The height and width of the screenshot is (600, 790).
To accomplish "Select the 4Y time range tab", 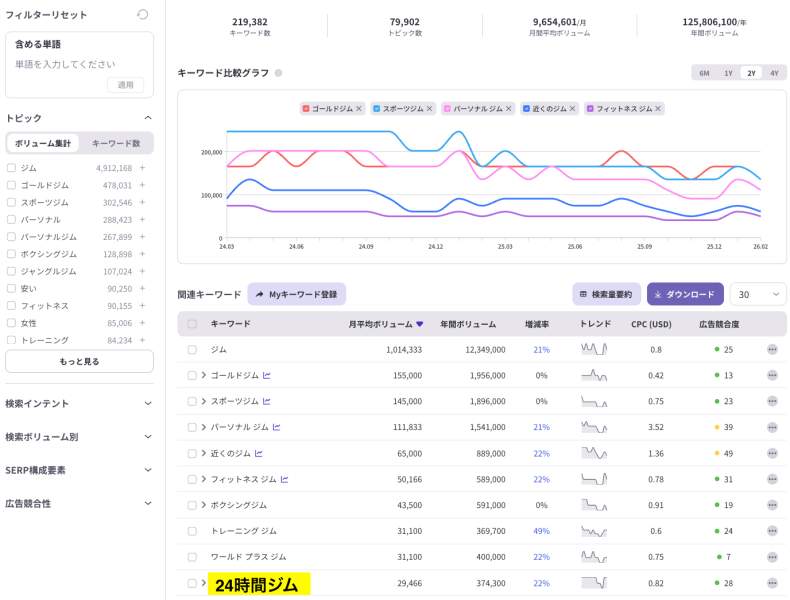I will [x=774, y=73].
